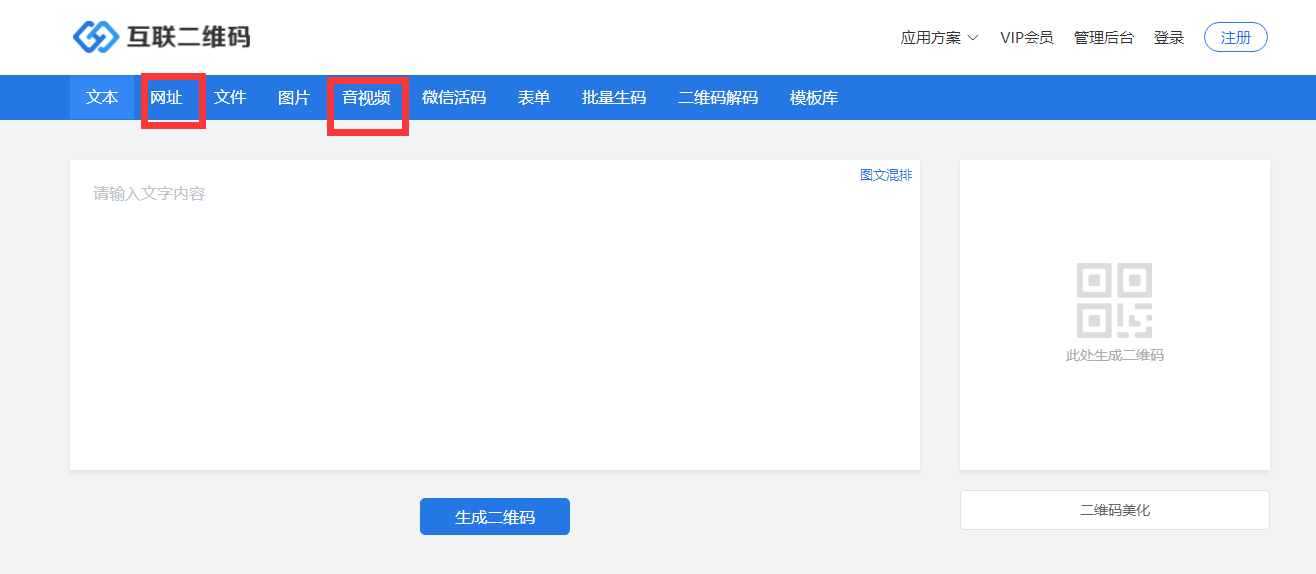Open the 文件 tab
1316x574 pixels.
(230, 98)
